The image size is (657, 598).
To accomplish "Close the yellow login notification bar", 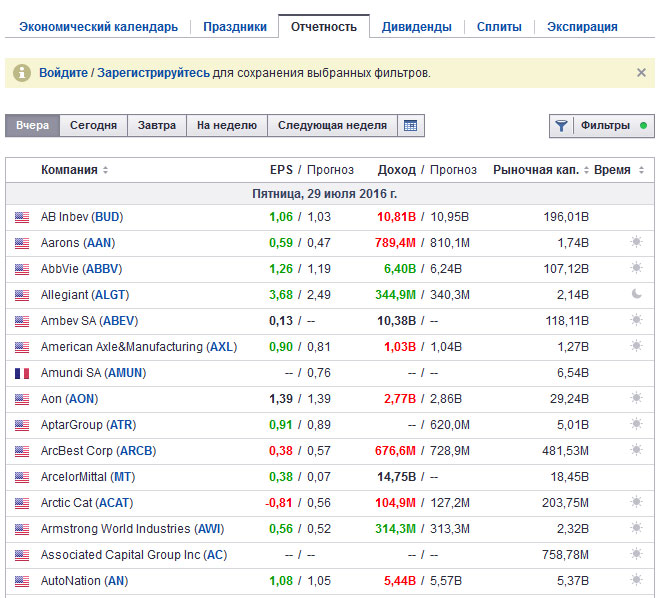I will click(x=641, y=72).
